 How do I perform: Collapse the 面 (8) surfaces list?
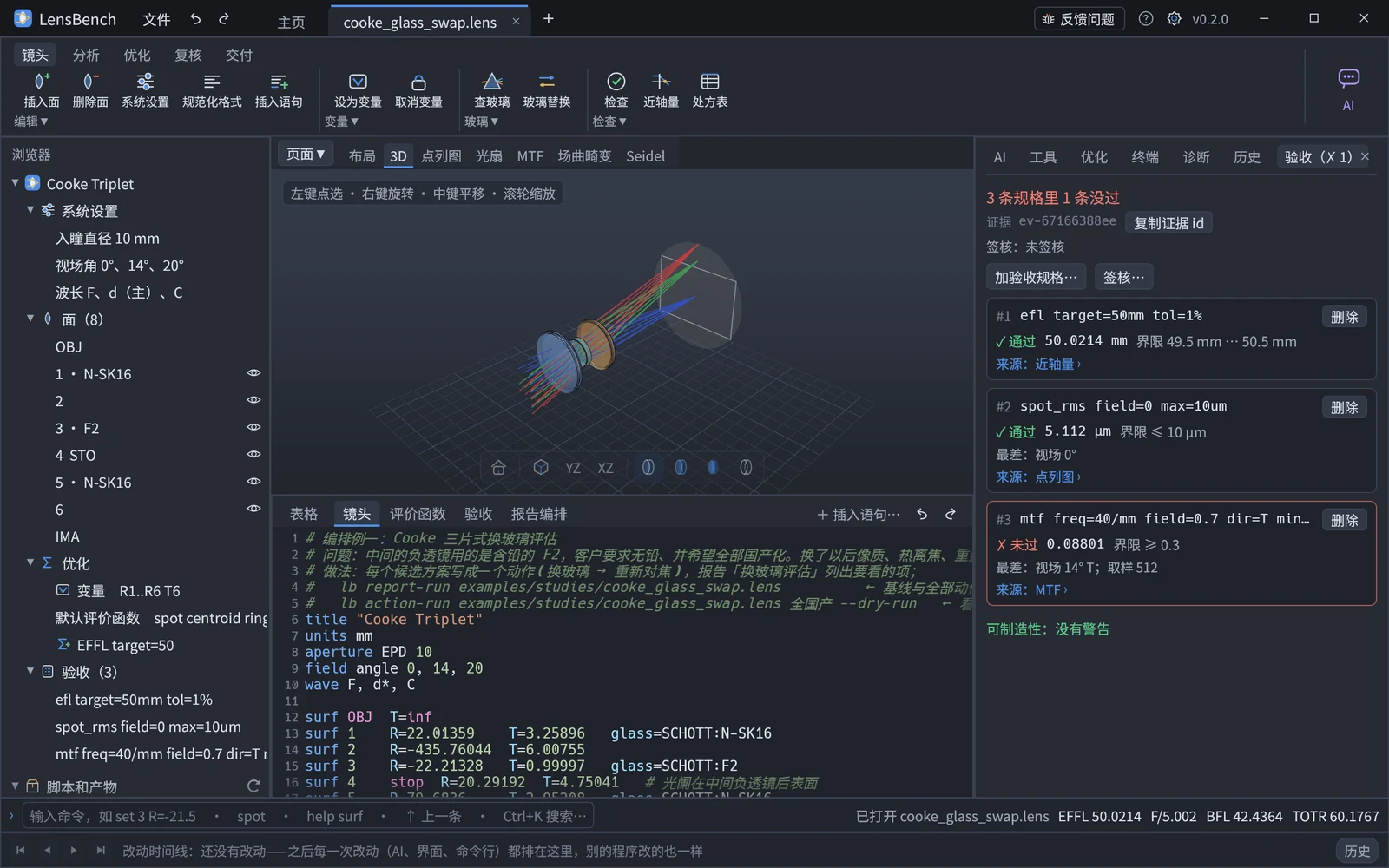click(30, 319)
